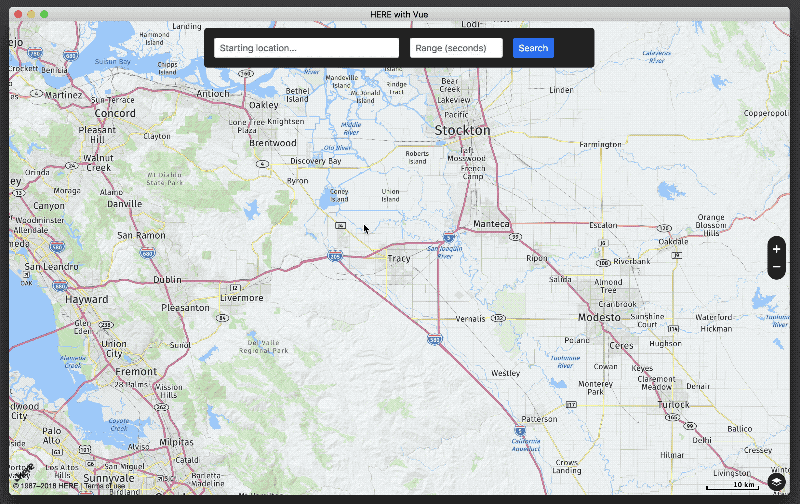Viewport: 800px width, 504px height.
Task: Open the map layers chooser icon
Action: click(x=777, y=482)
